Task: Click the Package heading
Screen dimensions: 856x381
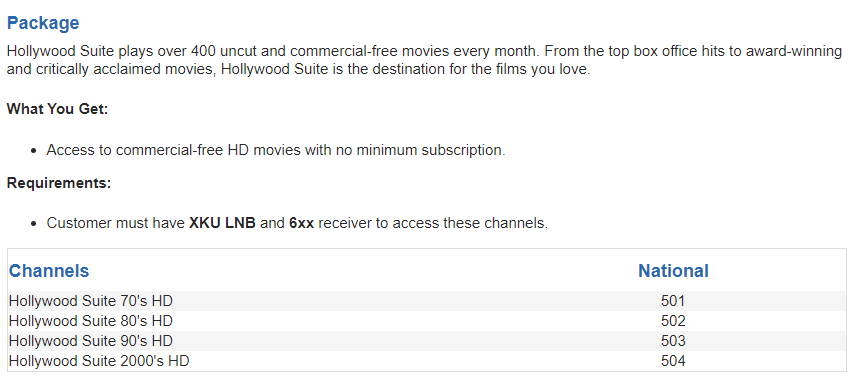Action: tap(43, 23)
